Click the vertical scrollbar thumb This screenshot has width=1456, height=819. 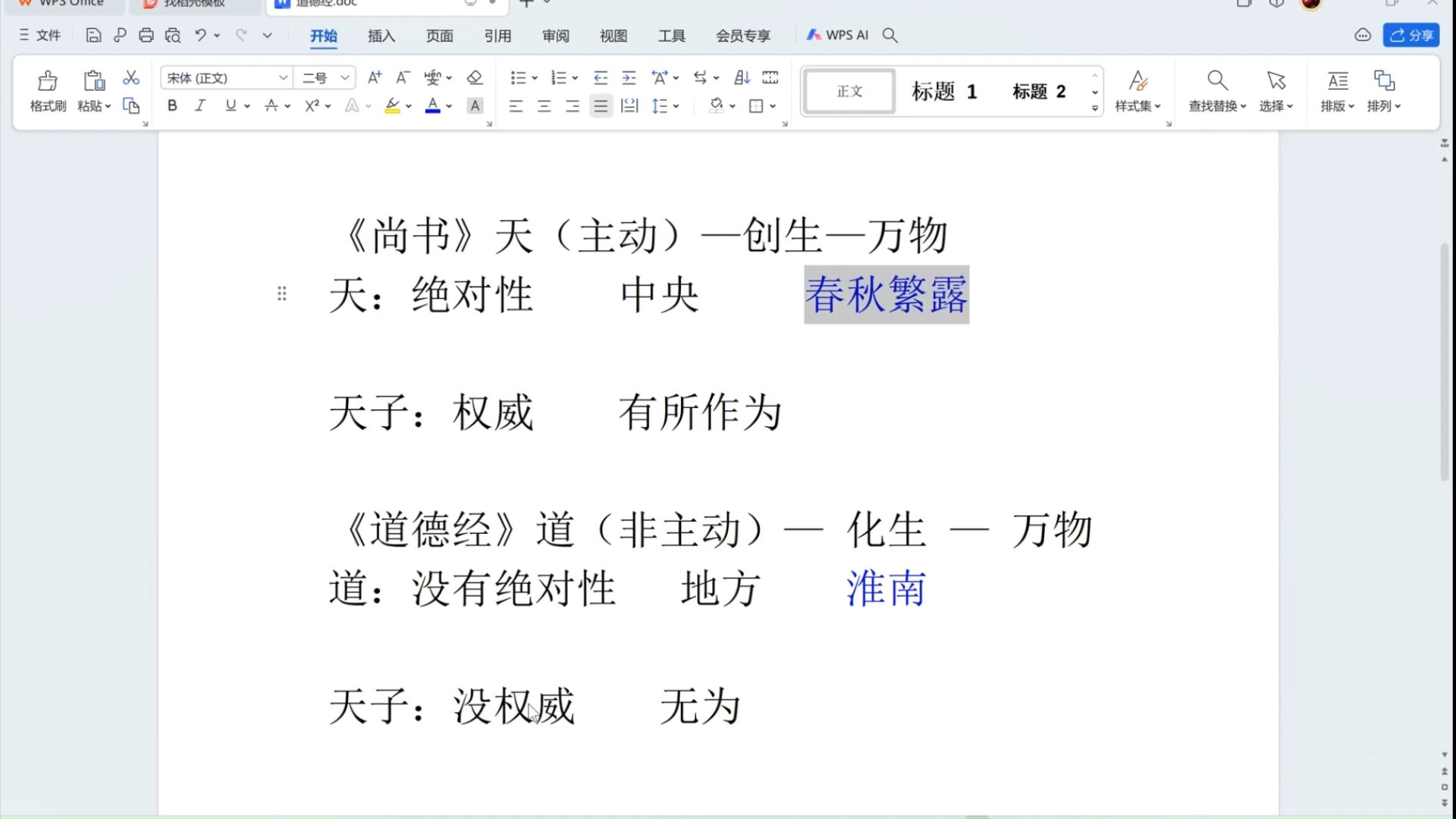click(1445, 361)
